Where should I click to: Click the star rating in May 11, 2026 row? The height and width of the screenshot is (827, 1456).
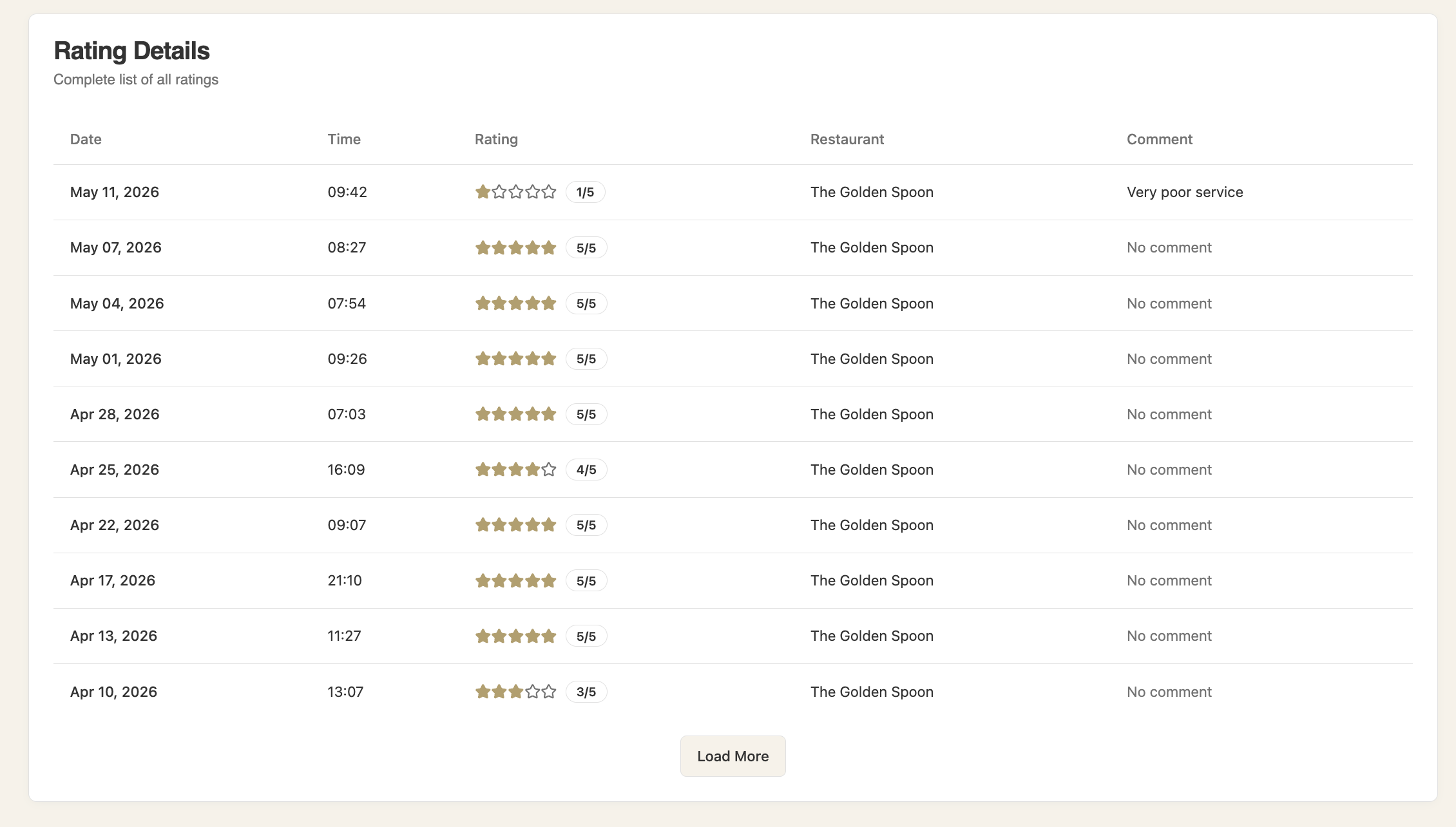tap(515, 192)
